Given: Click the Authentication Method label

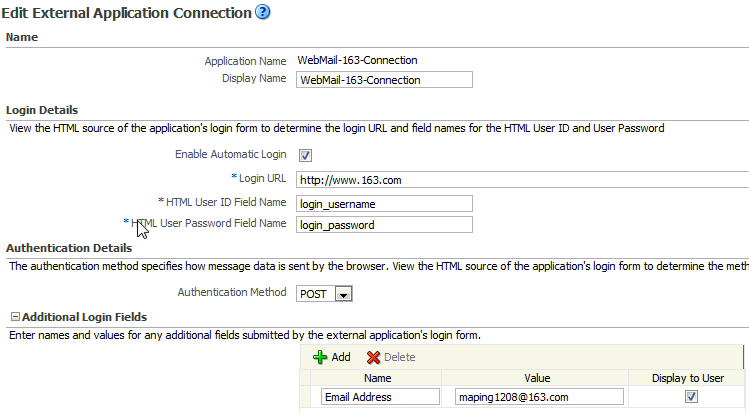Looking at the screenshot, I should pyautogui.click(x=232, y=292).
